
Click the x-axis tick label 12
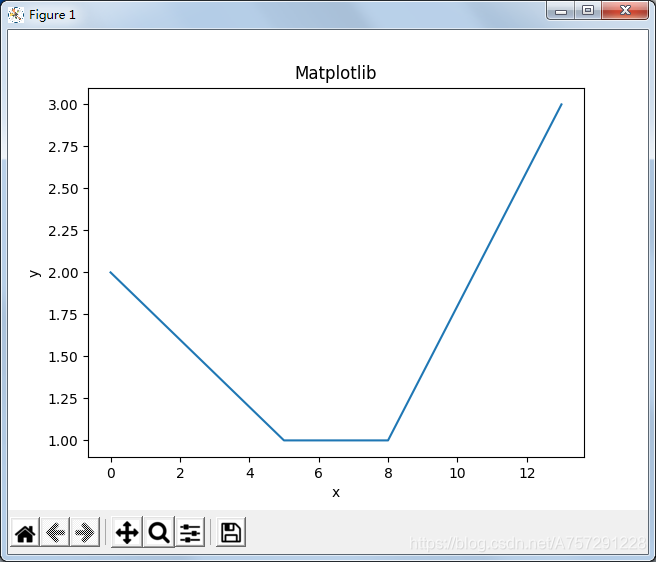pos(527,473)
